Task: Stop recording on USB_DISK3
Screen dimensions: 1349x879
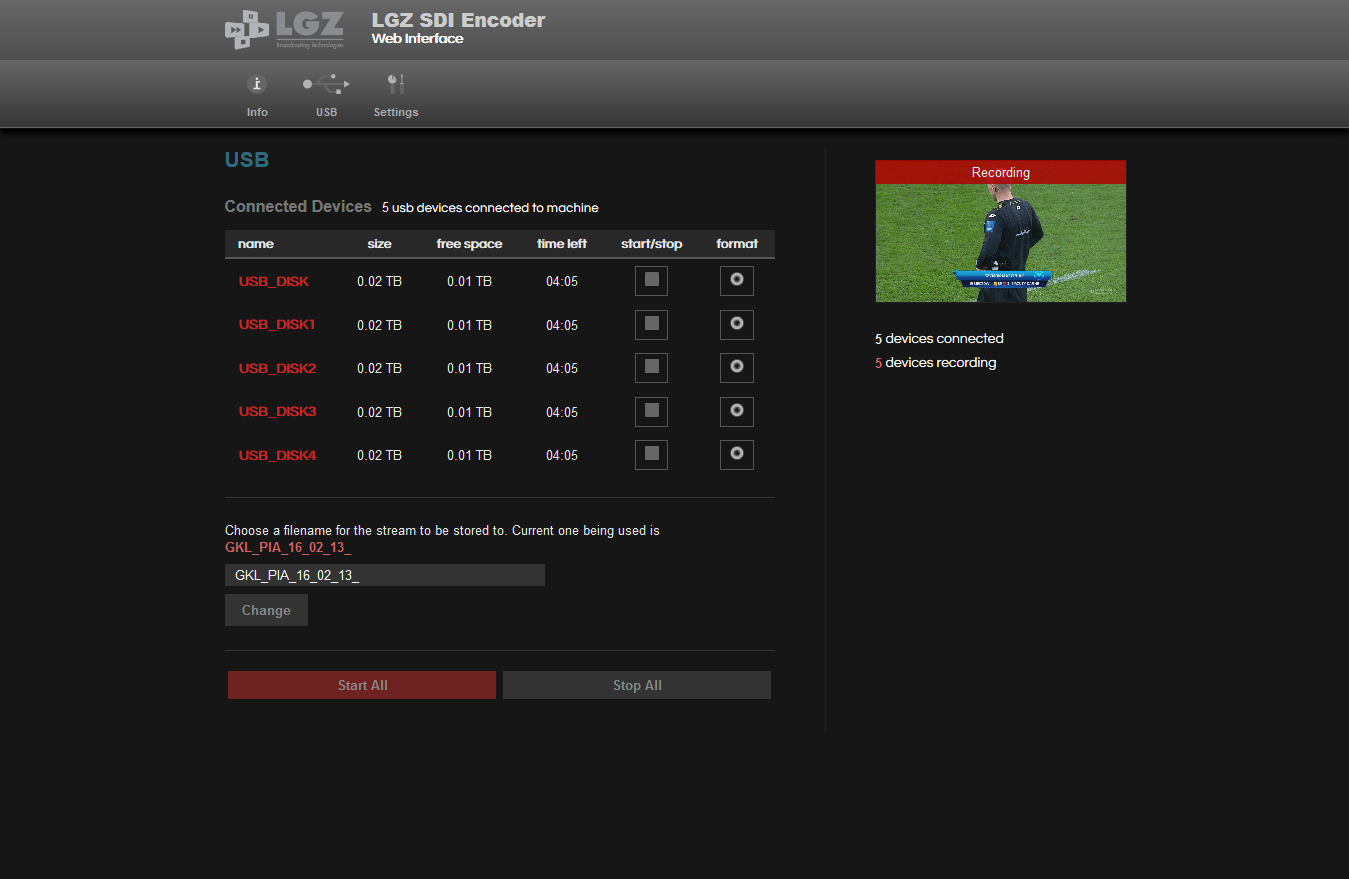Action: (x=651, y=412)
